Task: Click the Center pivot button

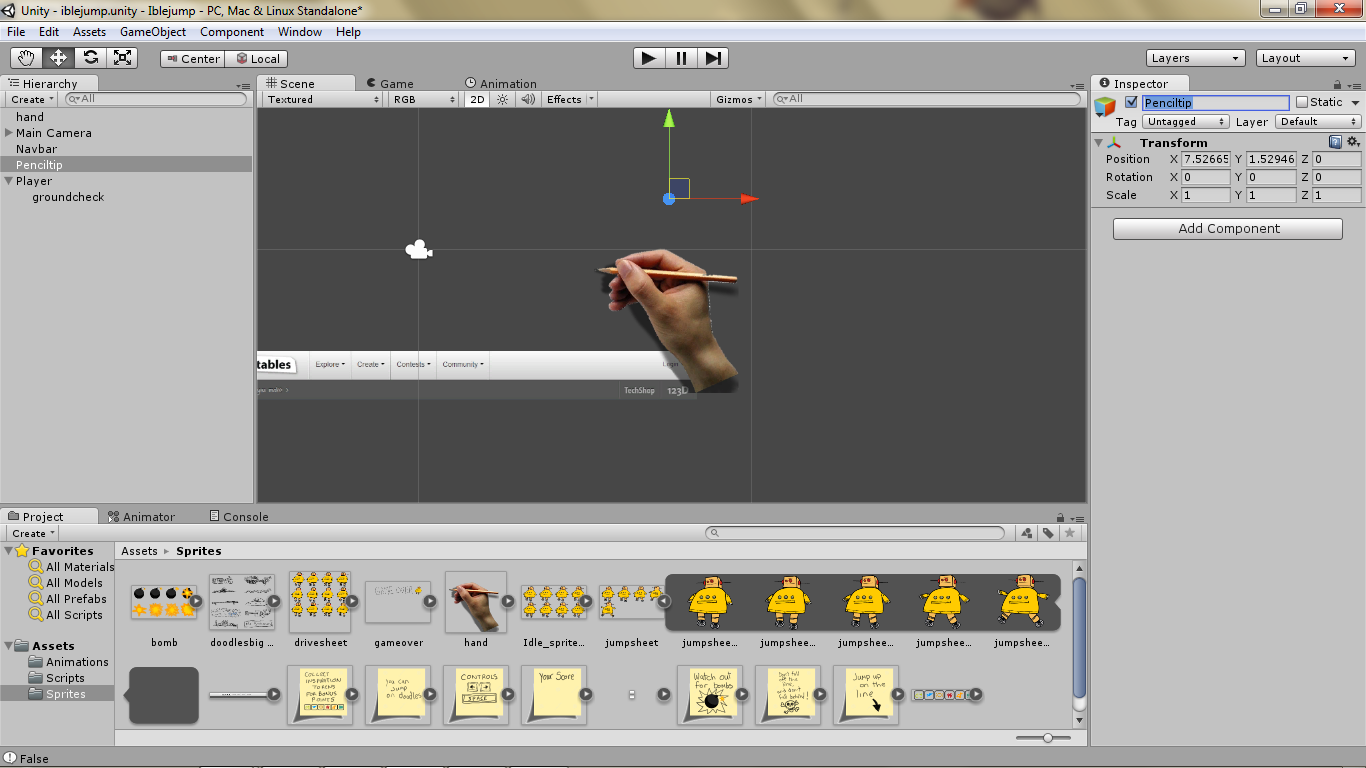Action: (x=191, y=58)
